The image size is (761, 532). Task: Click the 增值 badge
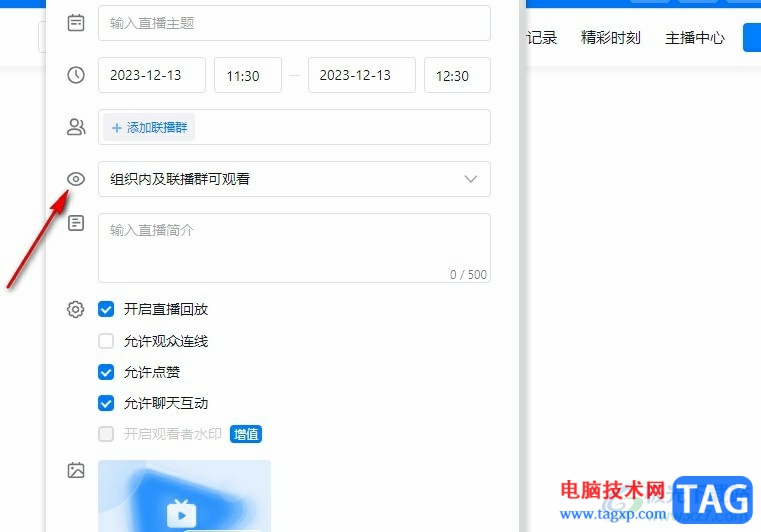tap(246, 434)
